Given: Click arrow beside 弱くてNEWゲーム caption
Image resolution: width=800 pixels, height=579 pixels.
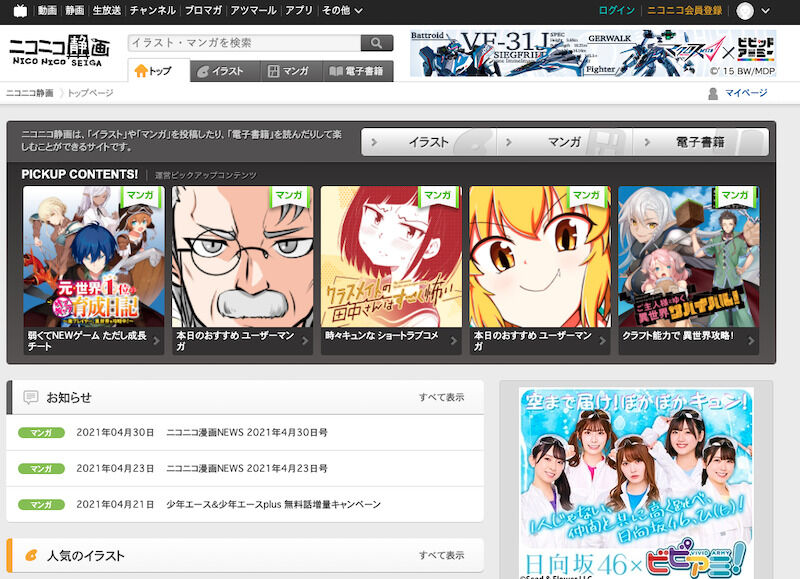Looking at the screenshot, I should (156, 341).
